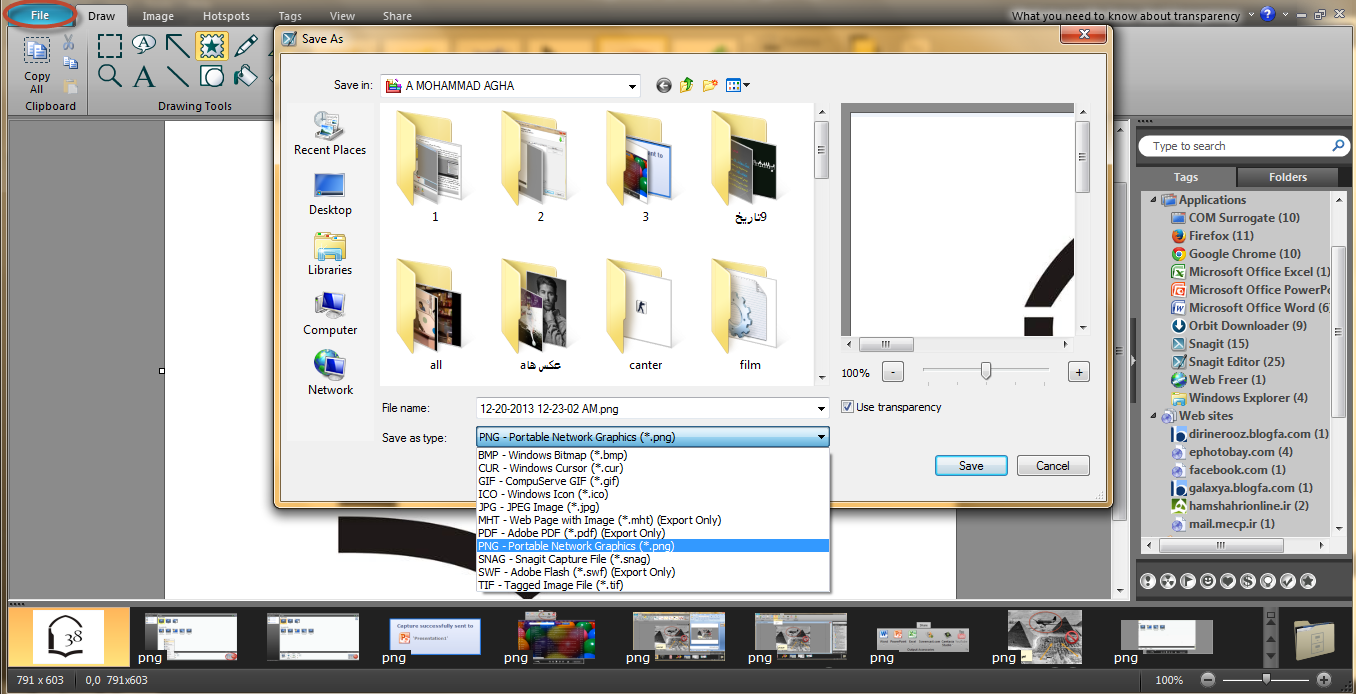The image size is (1356, 694).
Task: Collapse the Web sites tree node
Action: tap(1153, 416)
